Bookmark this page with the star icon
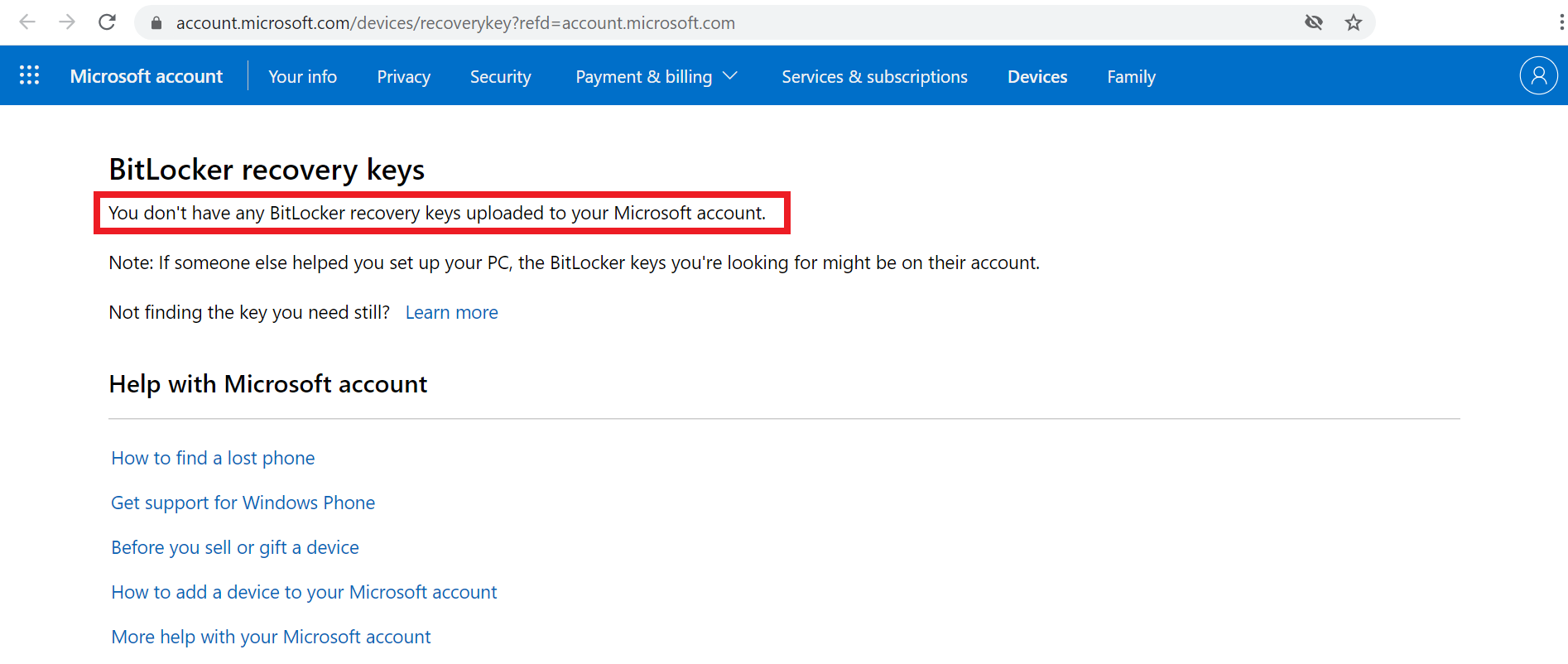 coord(1354,22)
